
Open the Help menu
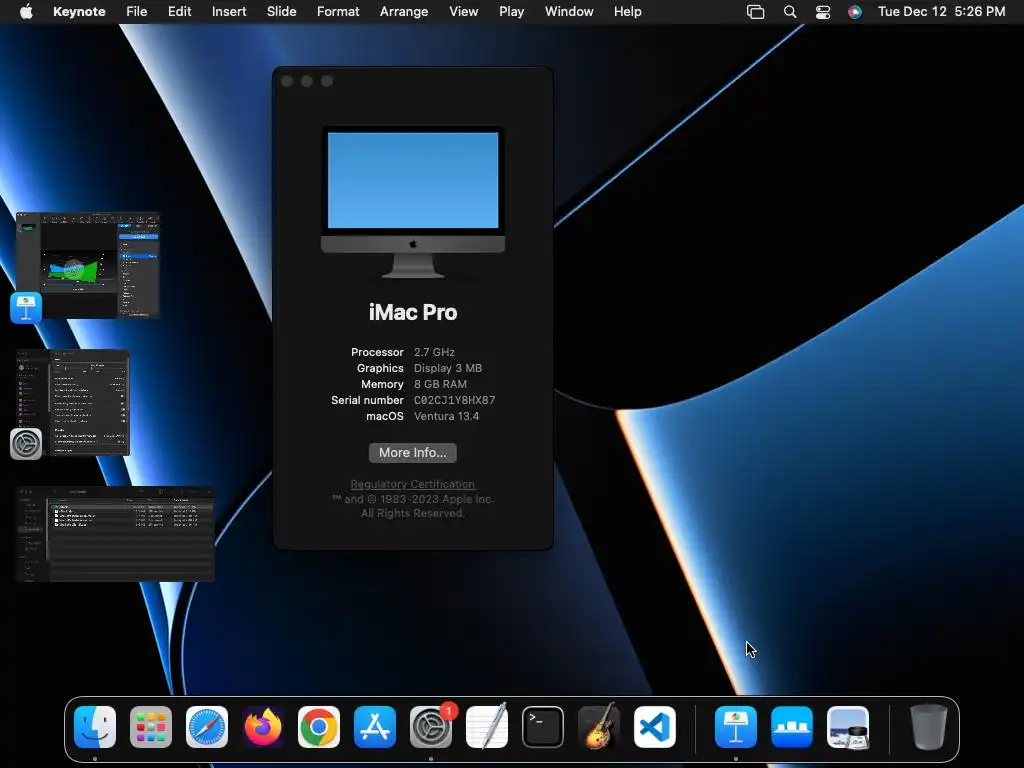tap(628, 11)
